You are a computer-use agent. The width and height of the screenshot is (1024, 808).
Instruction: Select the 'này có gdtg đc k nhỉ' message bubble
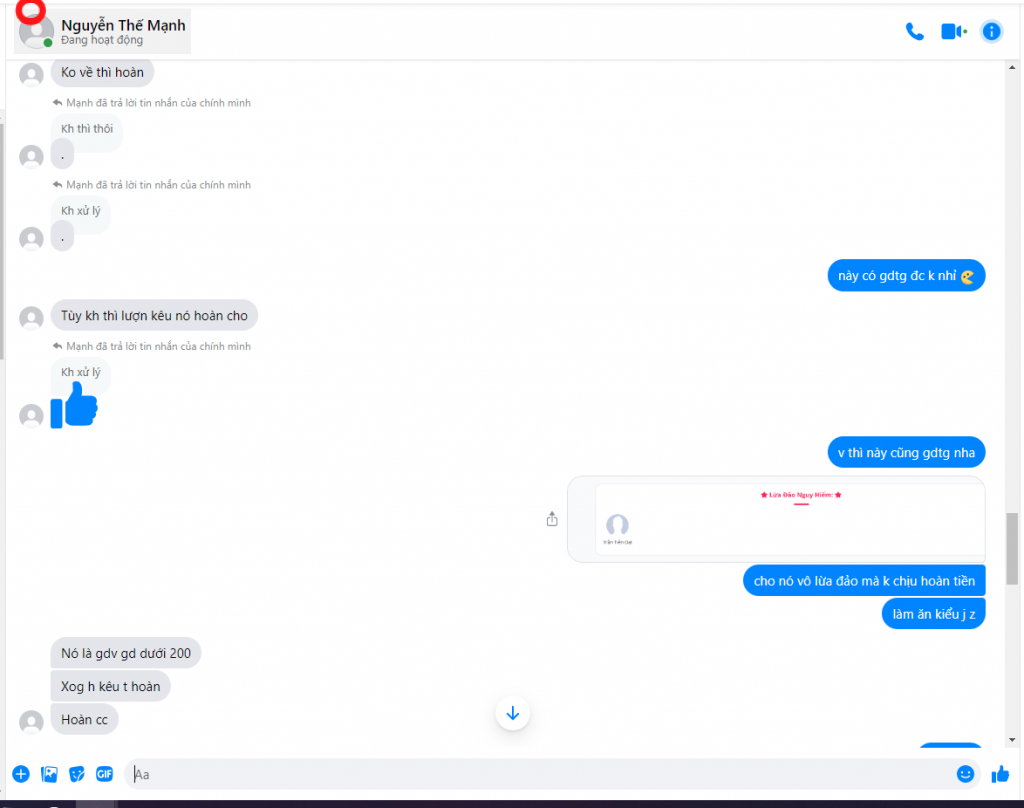pos(906,276)
